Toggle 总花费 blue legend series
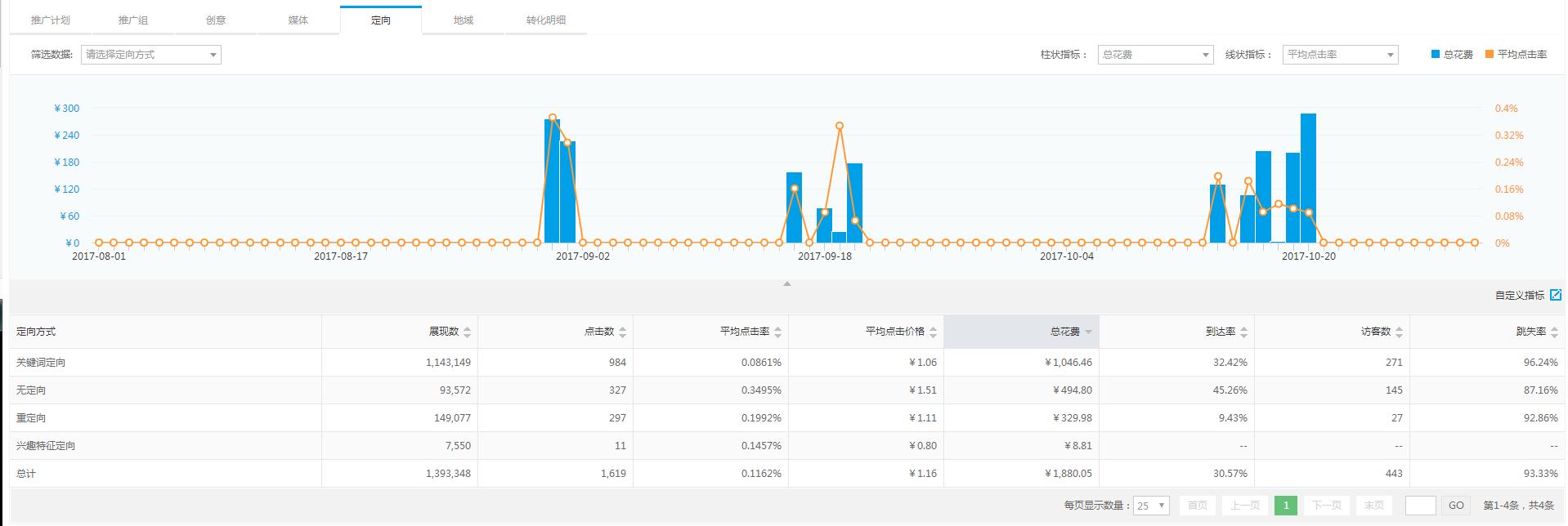 [x=1452, y=55]
